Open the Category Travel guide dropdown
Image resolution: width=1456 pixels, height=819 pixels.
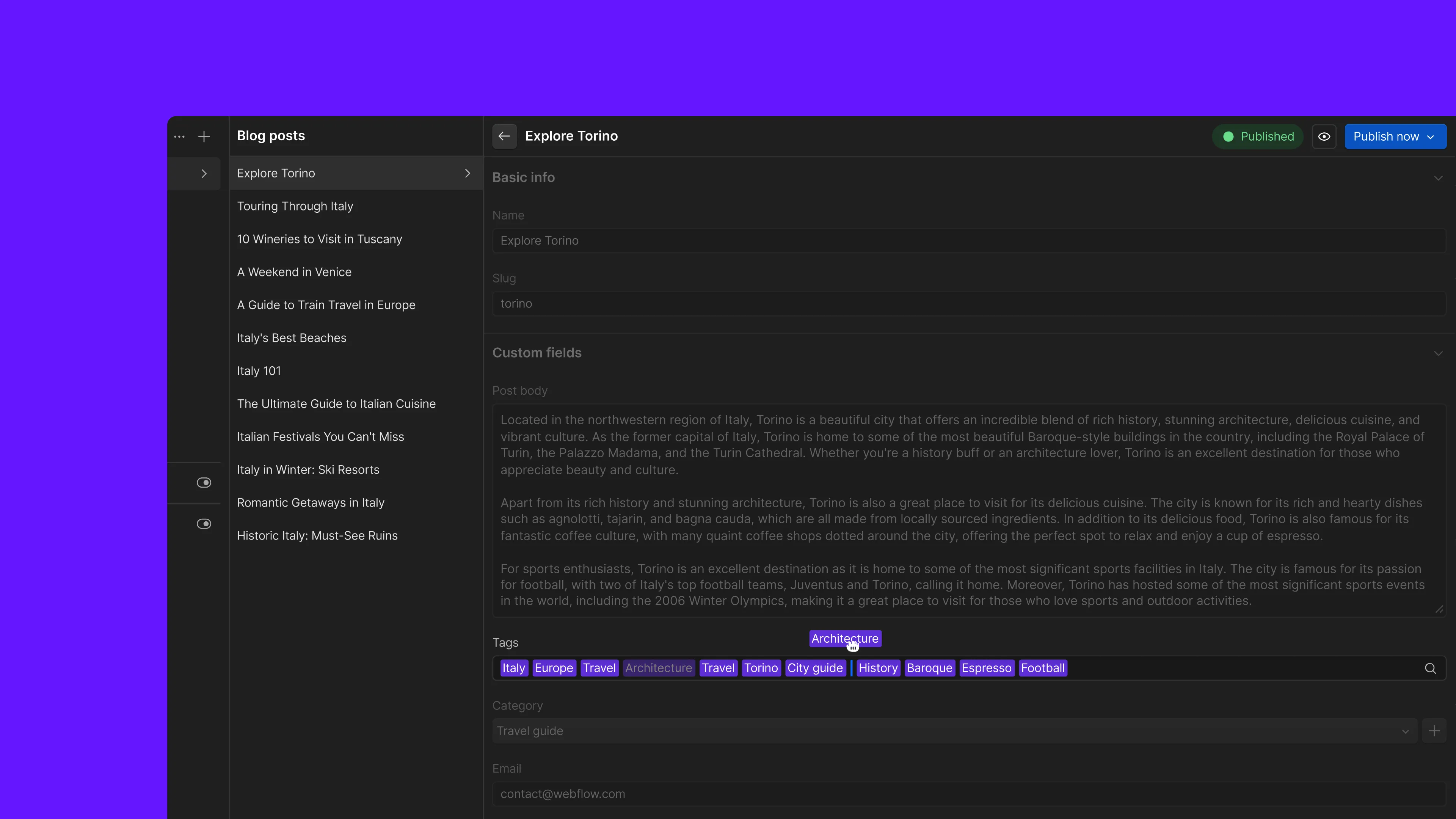955,731
